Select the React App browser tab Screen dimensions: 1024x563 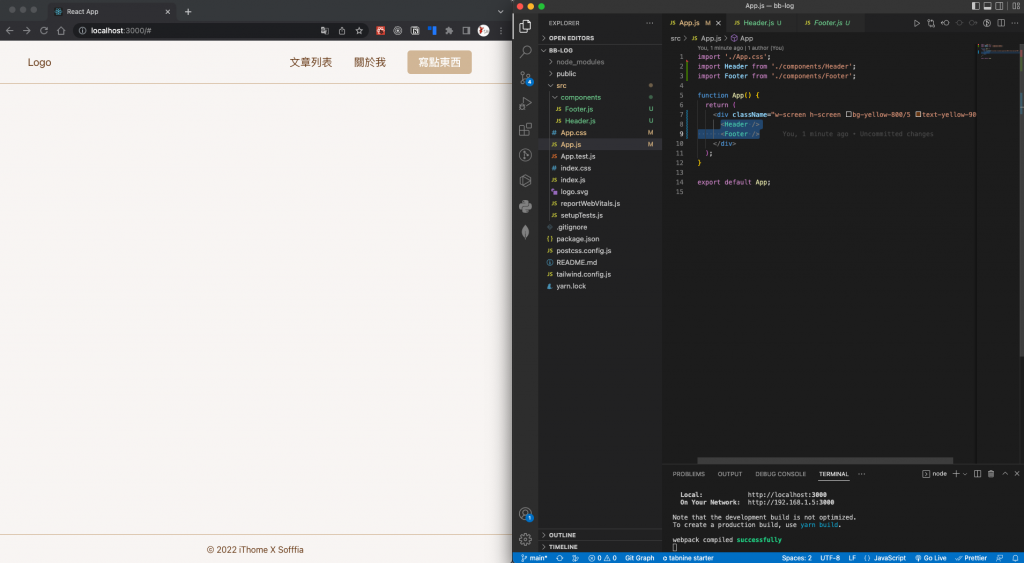[111, 12]
